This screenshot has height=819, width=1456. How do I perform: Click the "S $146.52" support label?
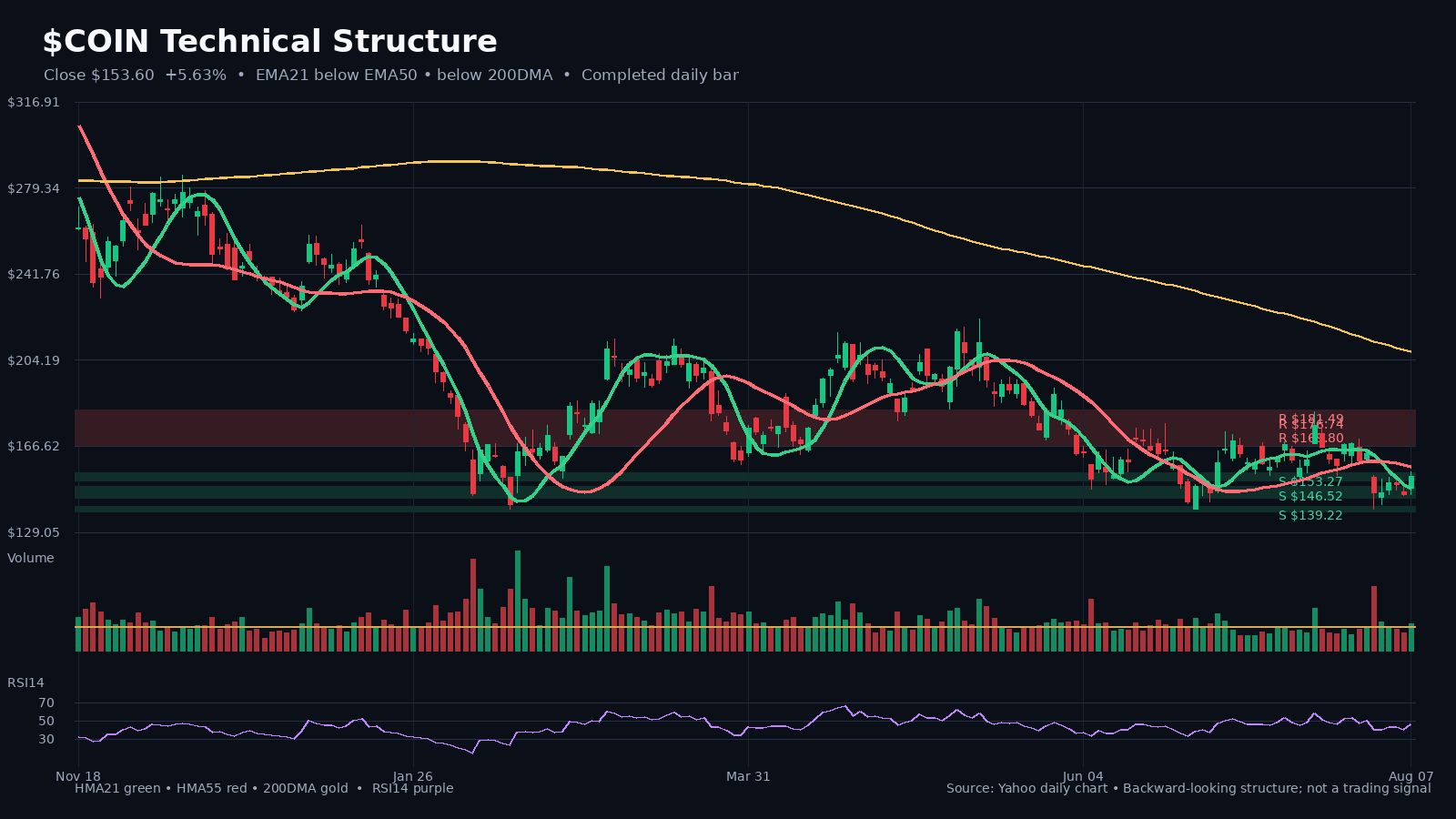1310,497
